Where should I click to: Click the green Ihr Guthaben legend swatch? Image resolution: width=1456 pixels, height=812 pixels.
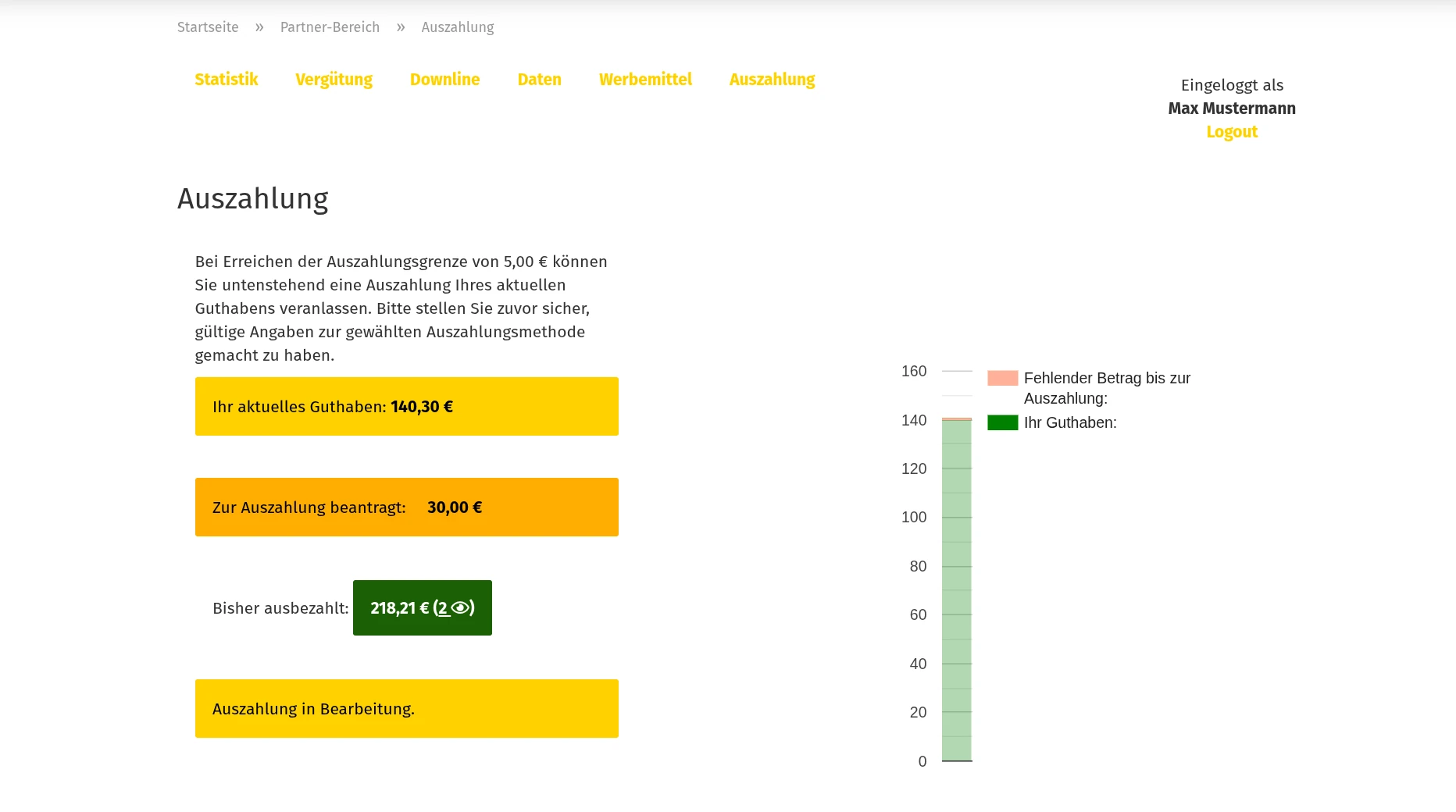(1002, 422)
